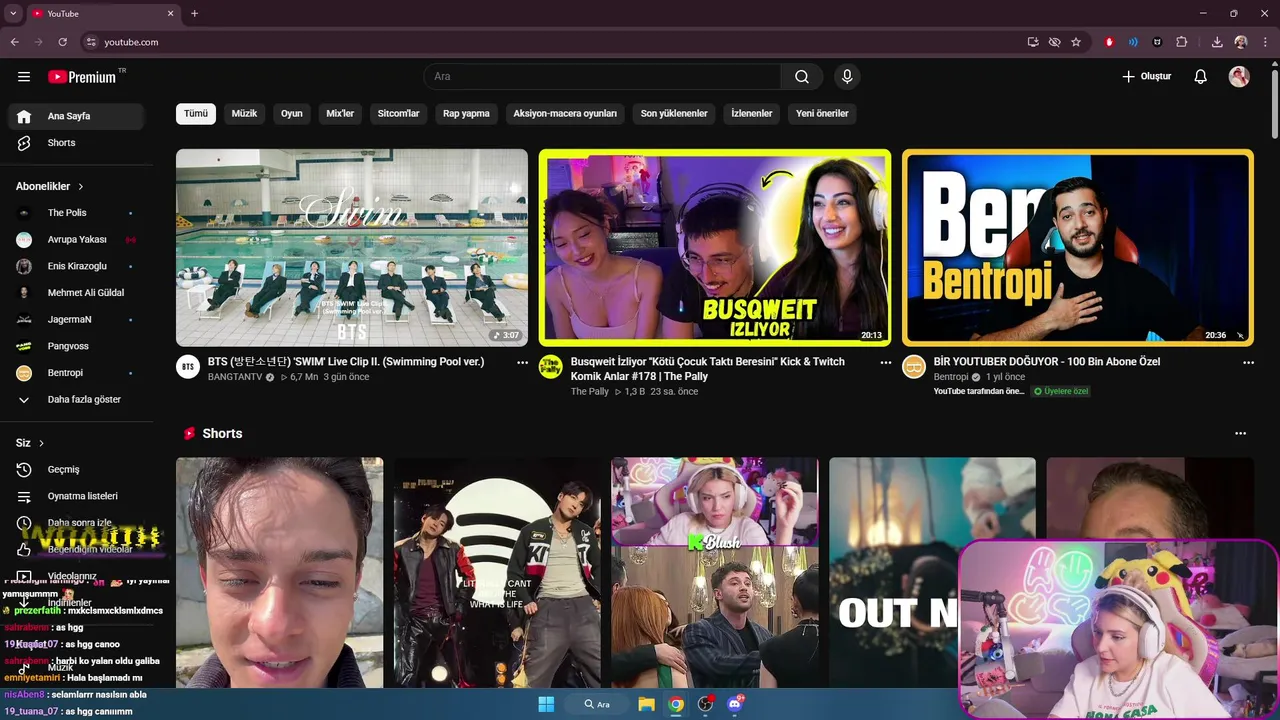Start voice search with microphone icon
This screenshot has width=1280, height=720.
click(x=847, y=77)
